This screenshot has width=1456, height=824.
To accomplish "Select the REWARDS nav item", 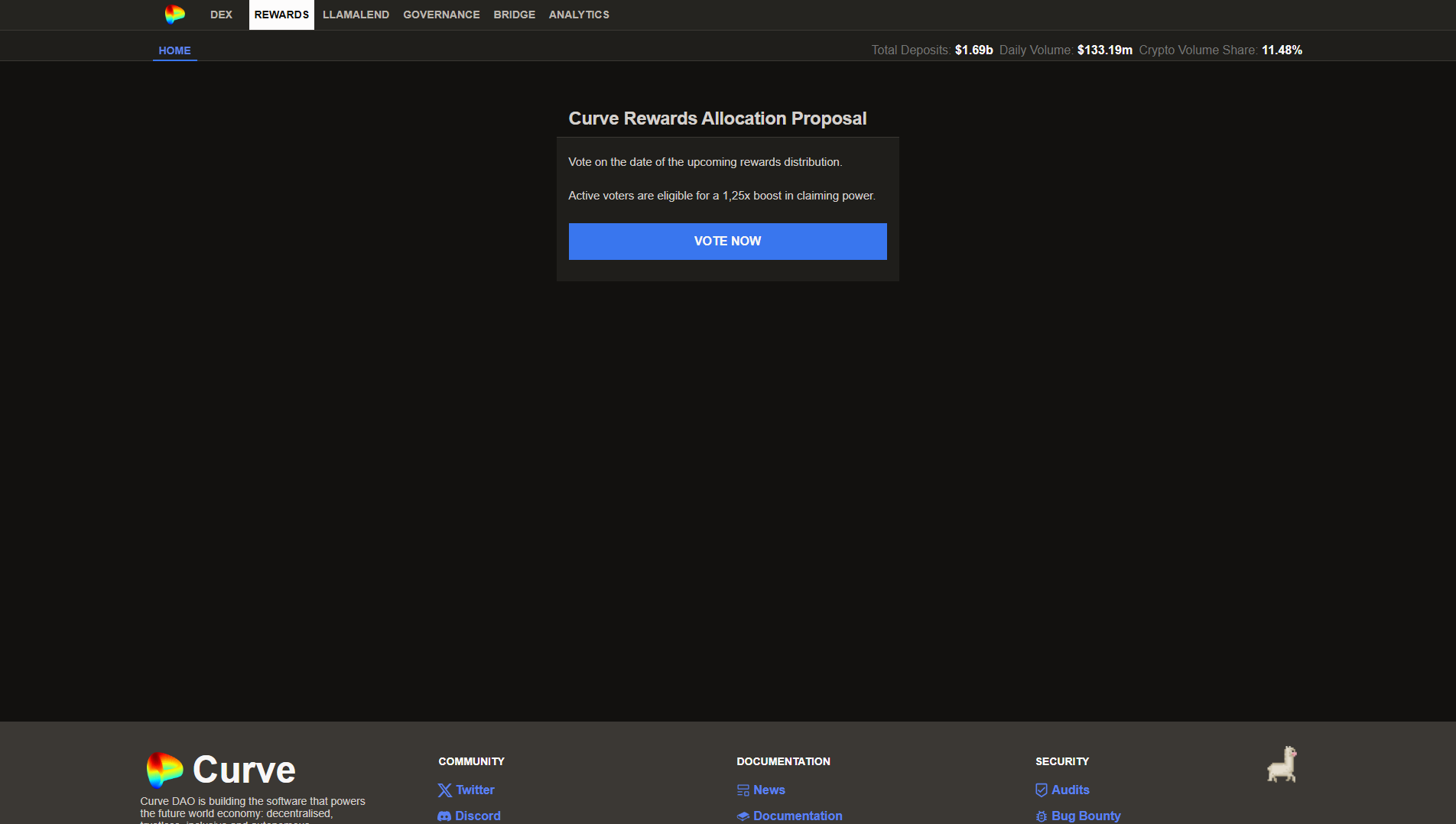I will (x=281, y=15).
